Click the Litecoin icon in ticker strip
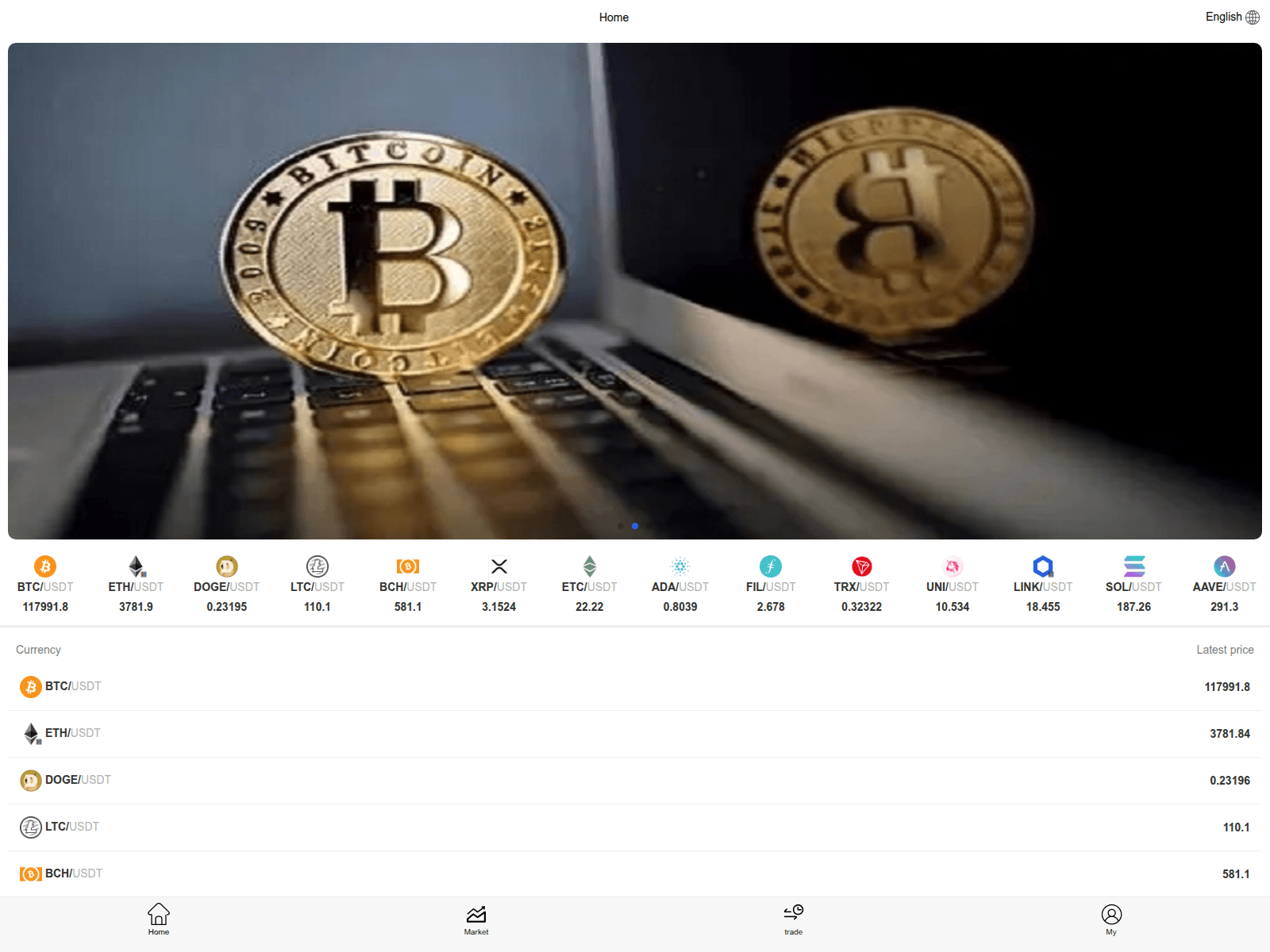 tap(317, 566)
